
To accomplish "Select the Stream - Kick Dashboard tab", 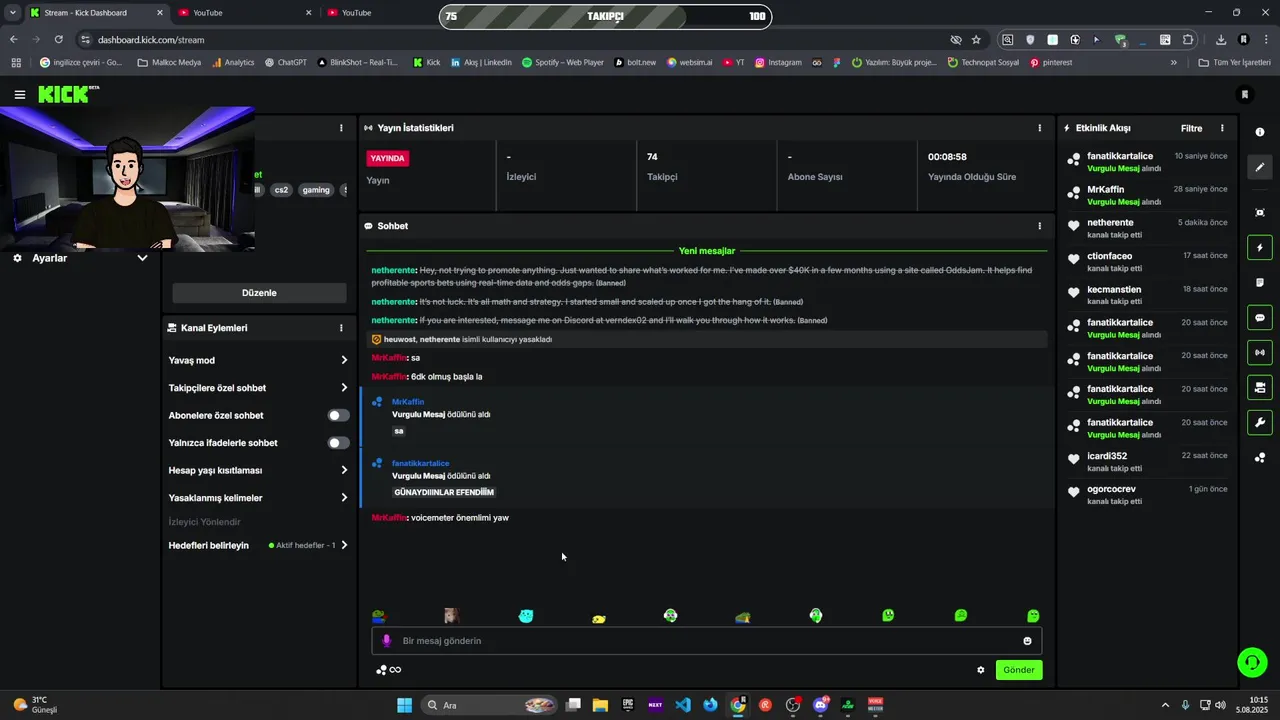I will click(96, 13).
